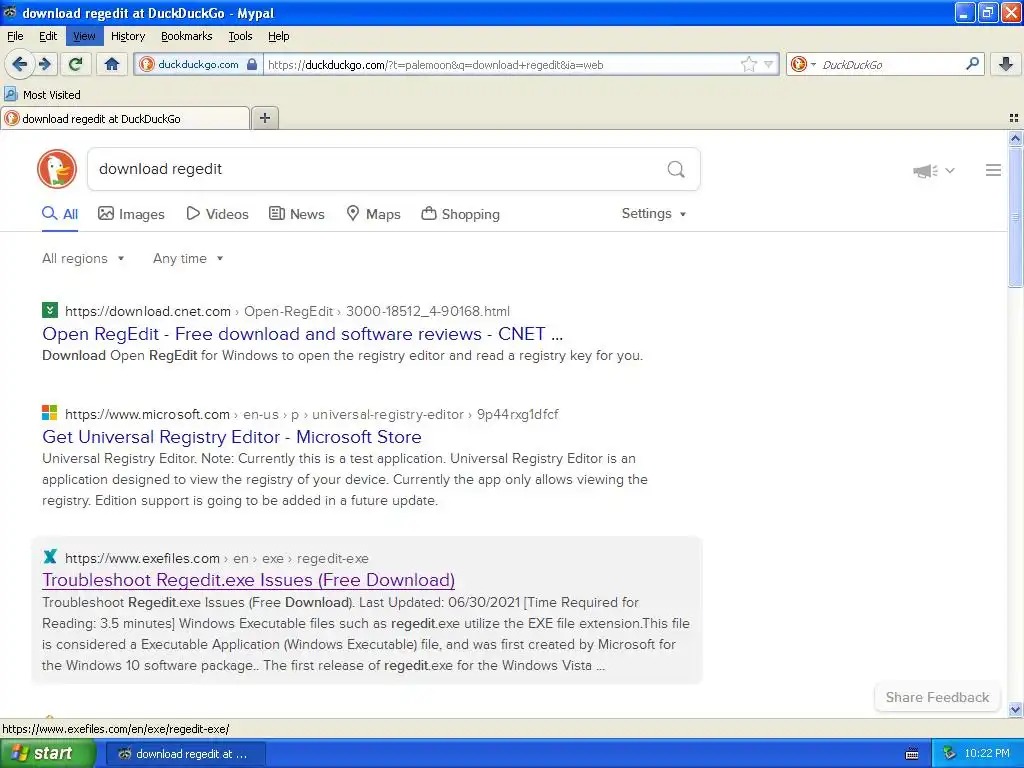Open the History menu
The height and width of the screenshot is (768, 1024).
[127, 36]
